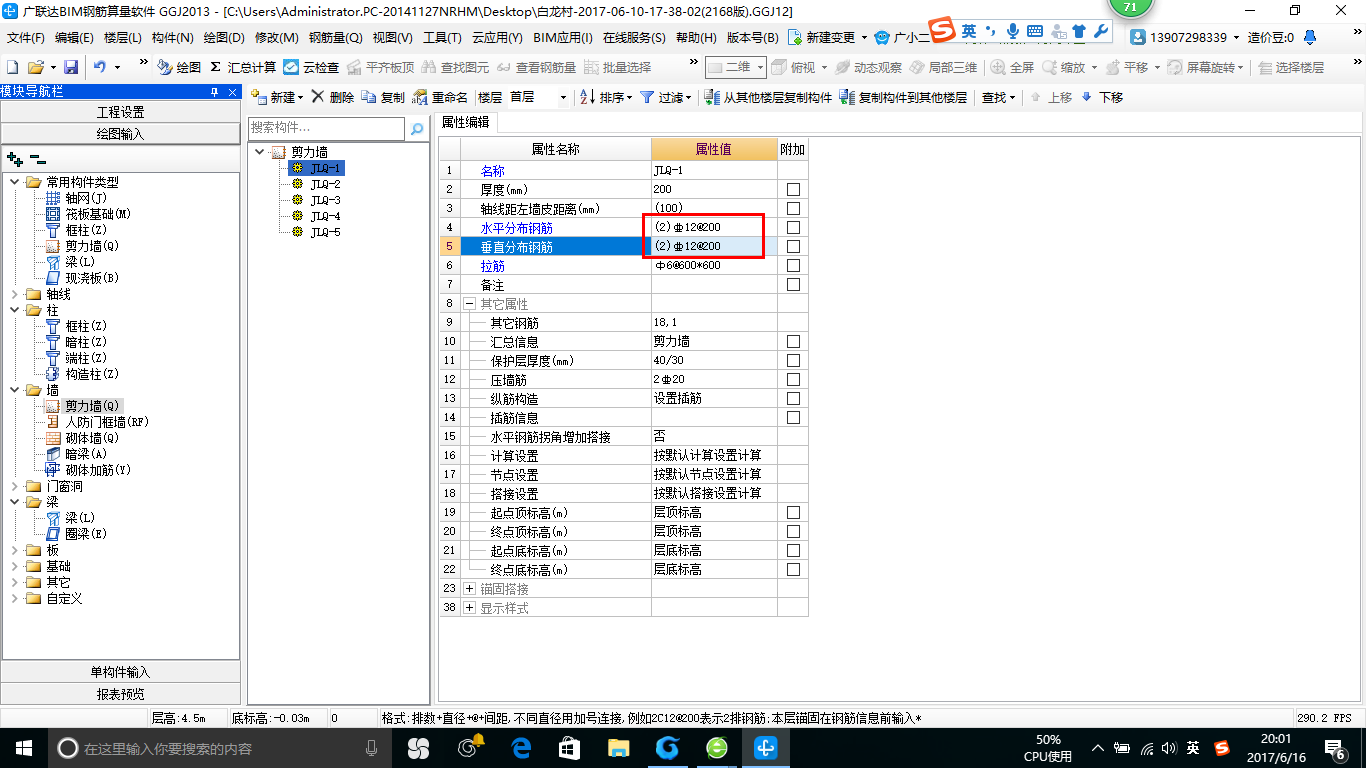This screenshot has width=1366, height=768.
Task: Tick 附加 checkbox for 压墙筋
Action: point(793,379)
